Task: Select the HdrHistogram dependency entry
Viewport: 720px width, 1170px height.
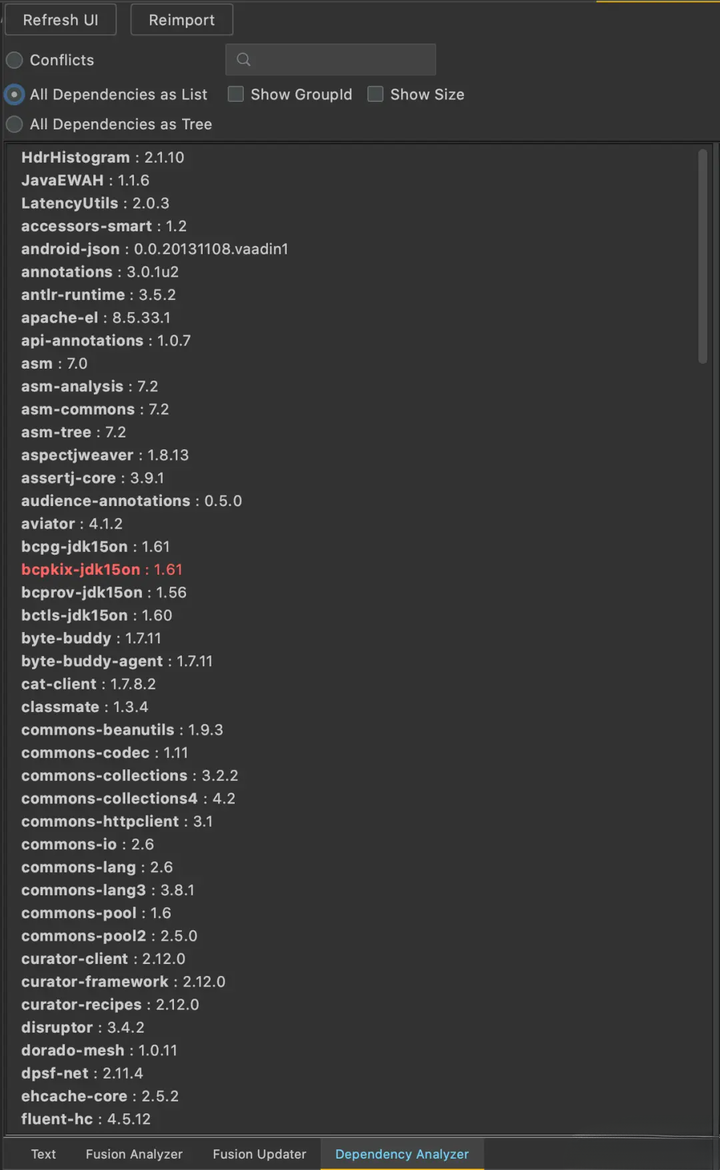Action: [103, 157]
